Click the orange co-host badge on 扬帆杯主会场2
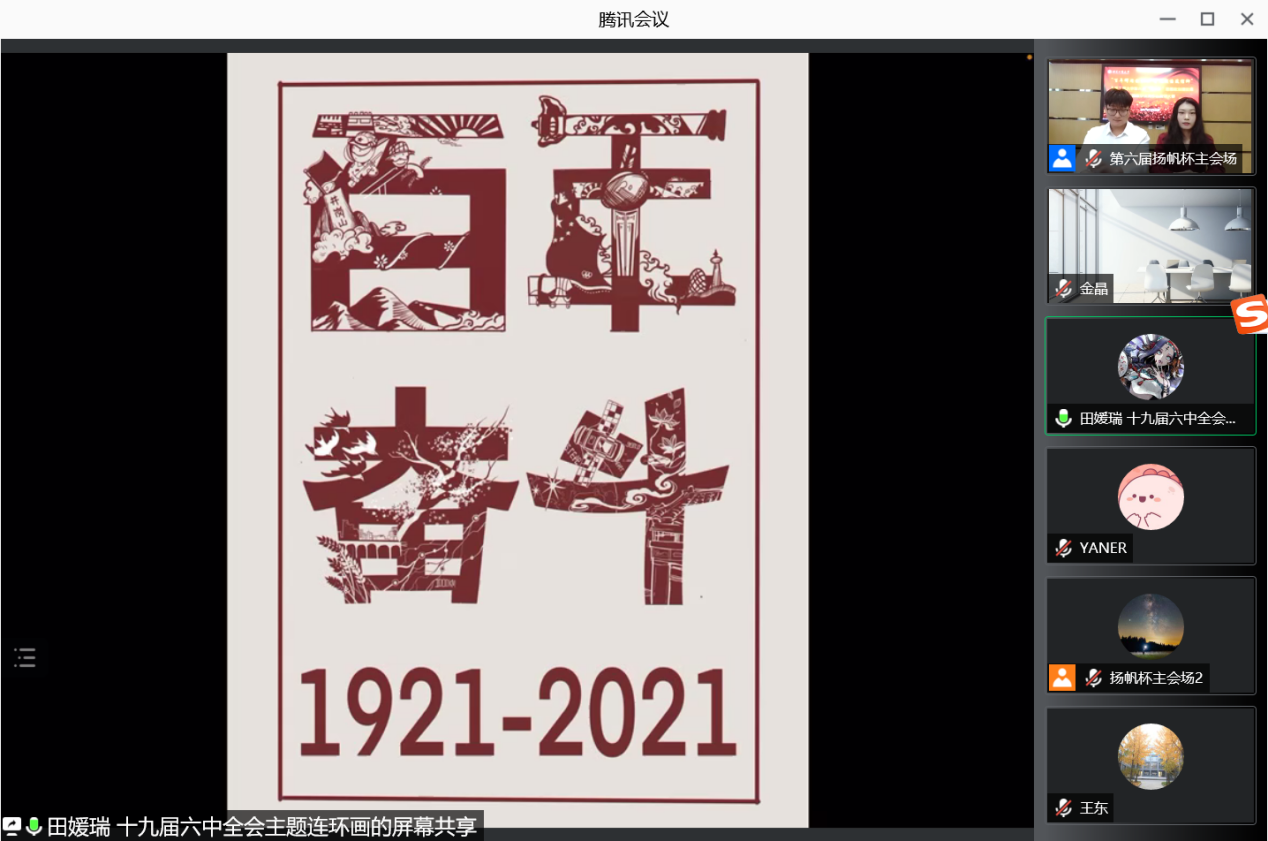Viewport: 1268px width, 841px height. pos(1062,678)
